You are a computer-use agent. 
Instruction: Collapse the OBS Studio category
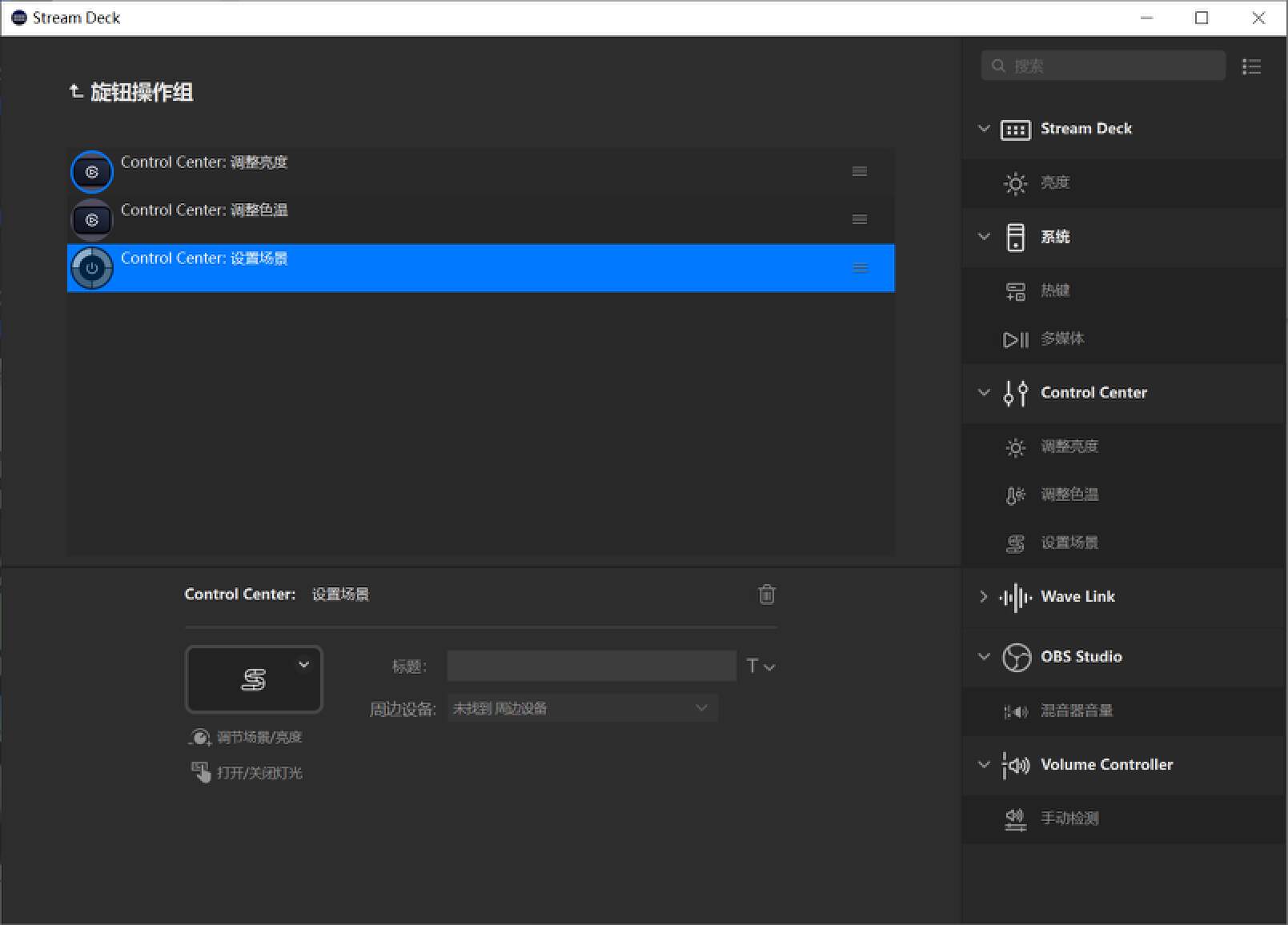[983, 656]
